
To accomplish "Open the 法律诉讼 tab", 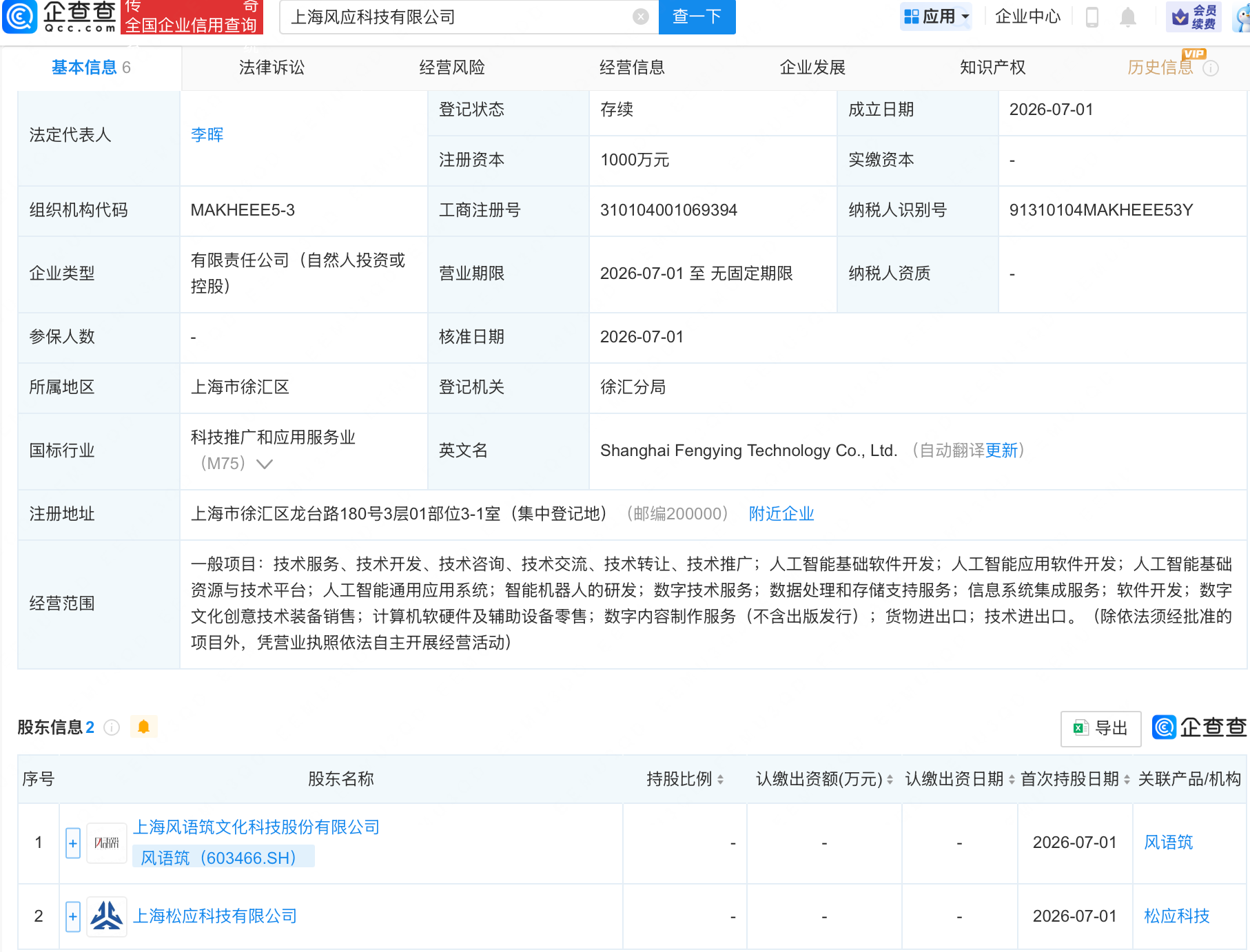I will click(271, 68).
